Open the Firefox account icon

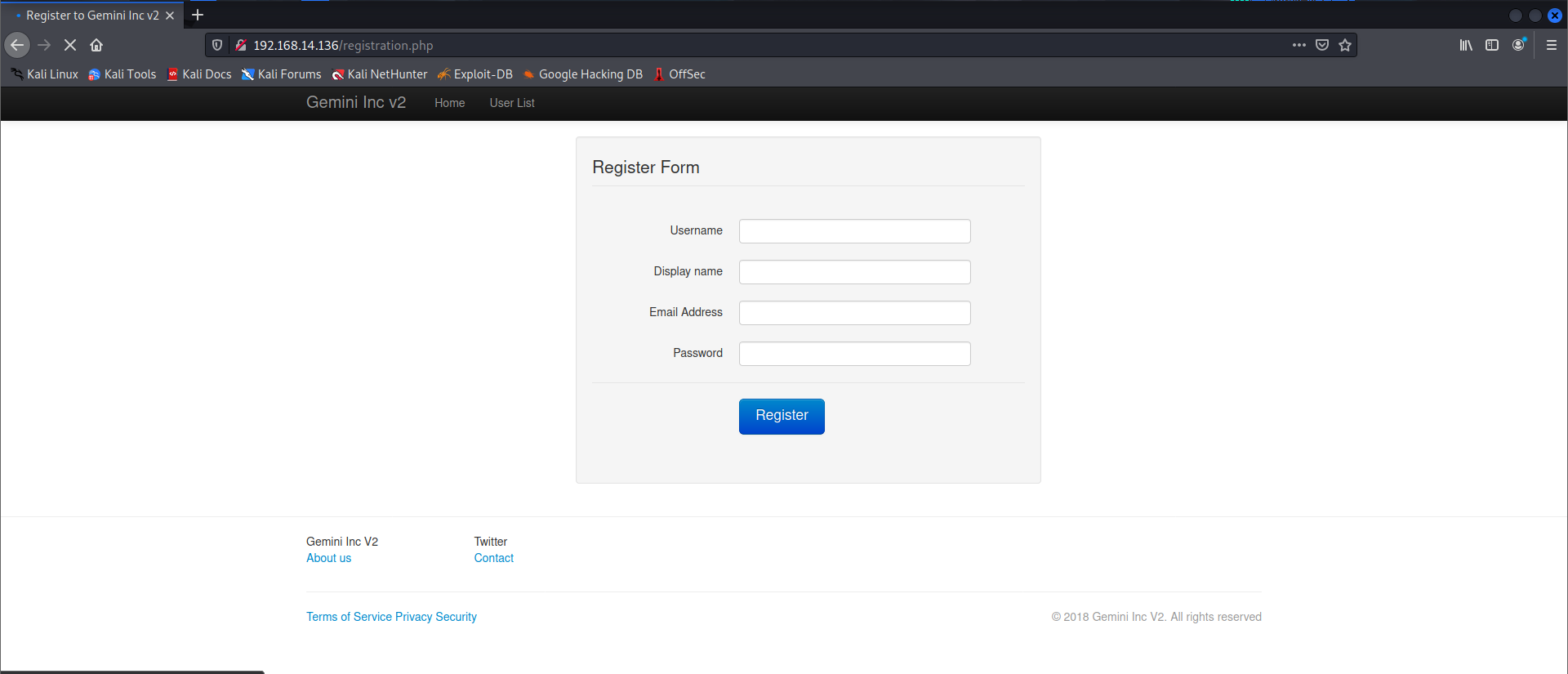[1518, 46]
